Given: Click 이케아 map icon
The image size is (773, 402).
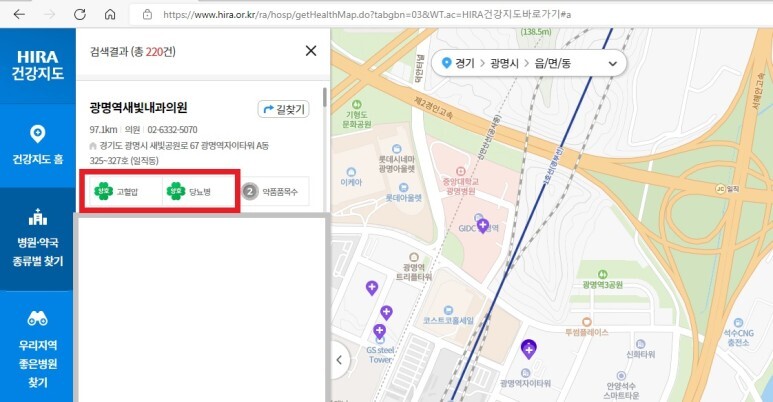Looking at the screenshot, I should pyautogui.click(x=351, y=172).
